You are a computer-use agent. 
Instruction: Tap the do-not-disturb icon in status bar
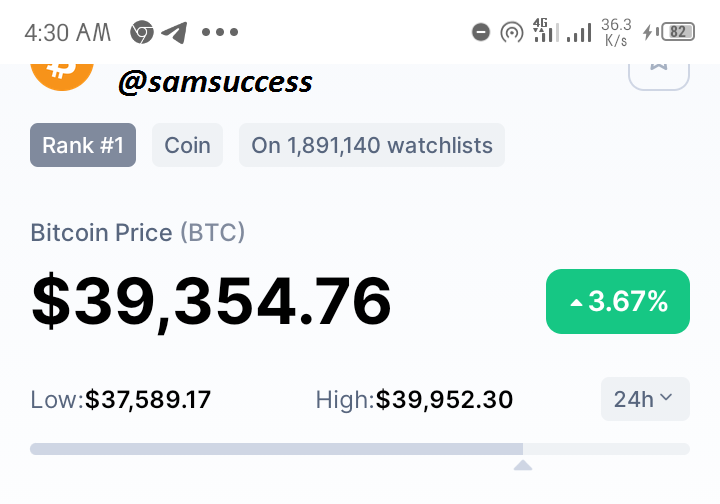click(481, 32)
